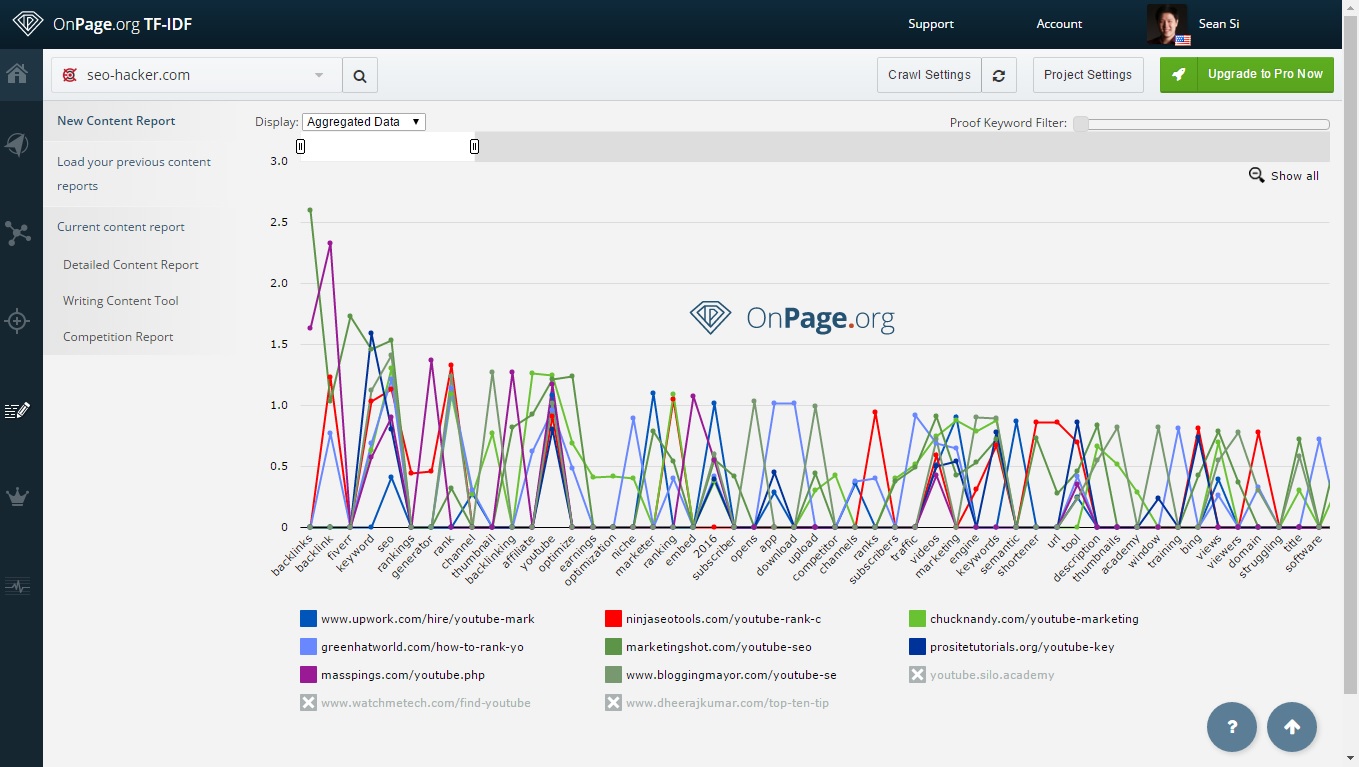1359x767 pixels.
Task: Open the crown icon in sidebar
Action: (x=18, y=497)
